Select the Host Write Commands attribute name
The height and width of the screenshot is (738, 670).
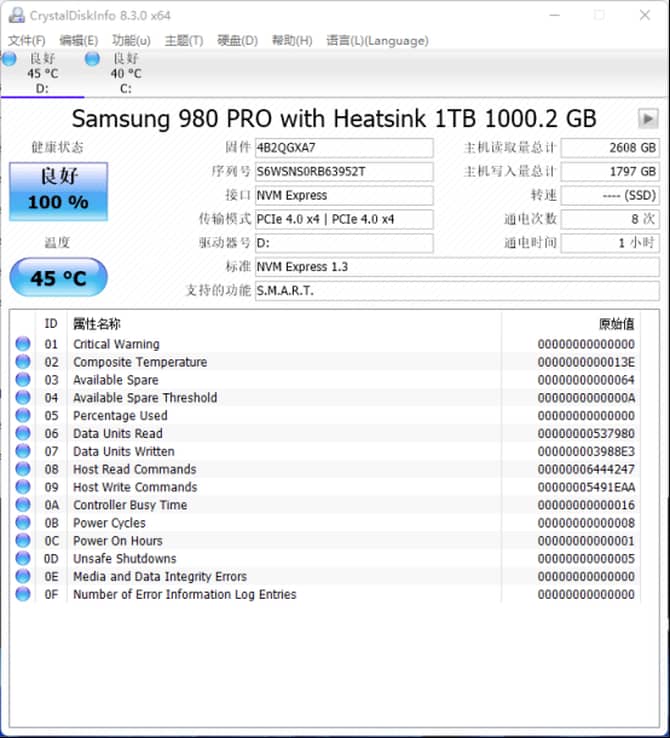point(135,487)
